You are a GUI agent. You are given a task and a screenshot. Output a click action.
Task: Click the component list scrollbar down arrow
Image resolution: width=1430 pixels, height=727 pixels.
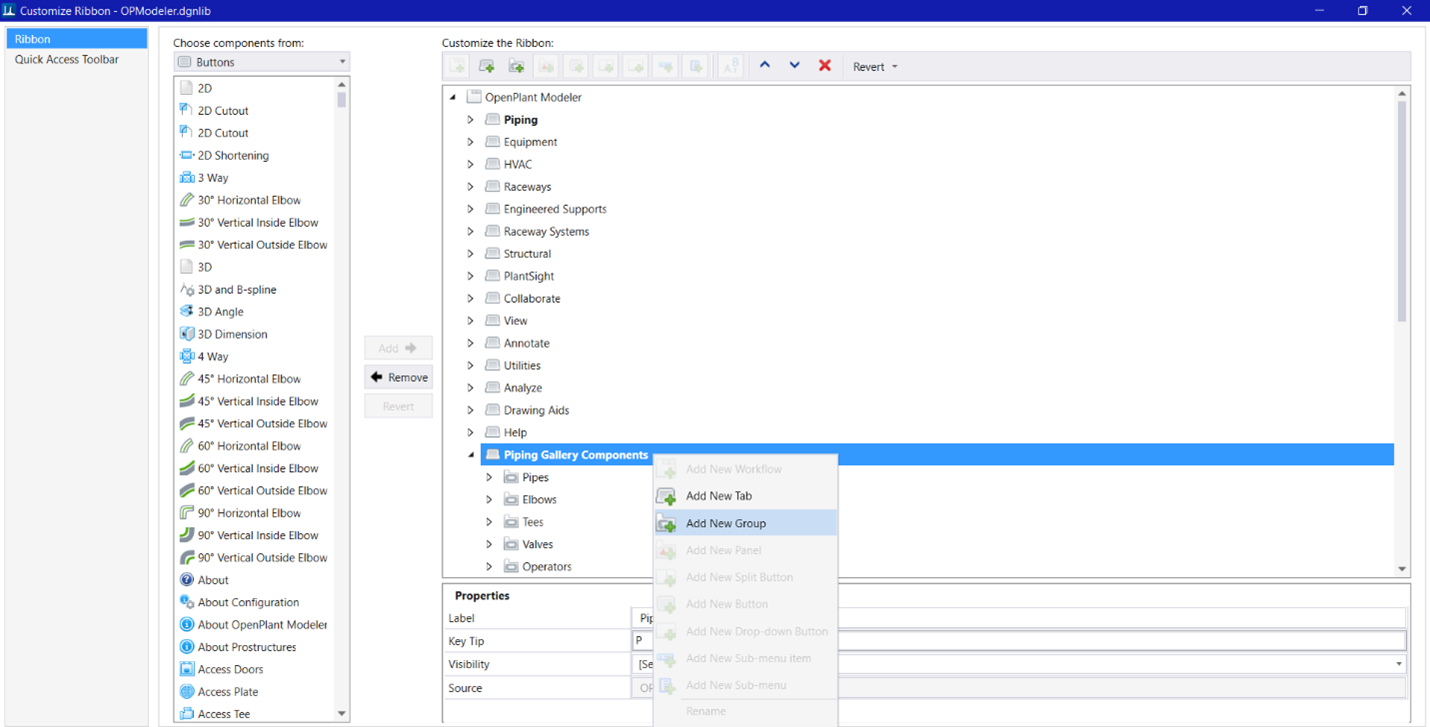pos(342,714)
